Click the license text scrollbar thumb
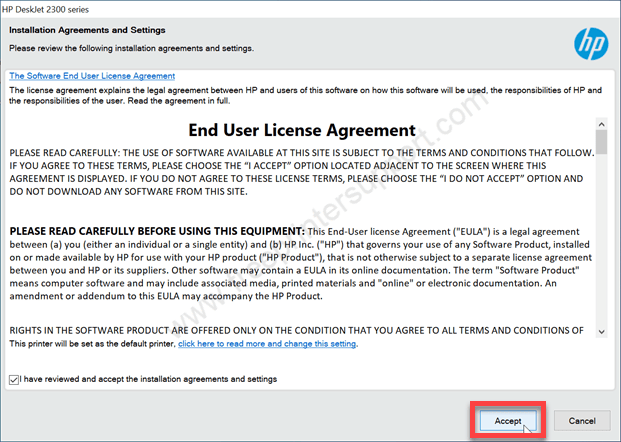This screenshot has width=621, height=442. click(x=602, y=142)
